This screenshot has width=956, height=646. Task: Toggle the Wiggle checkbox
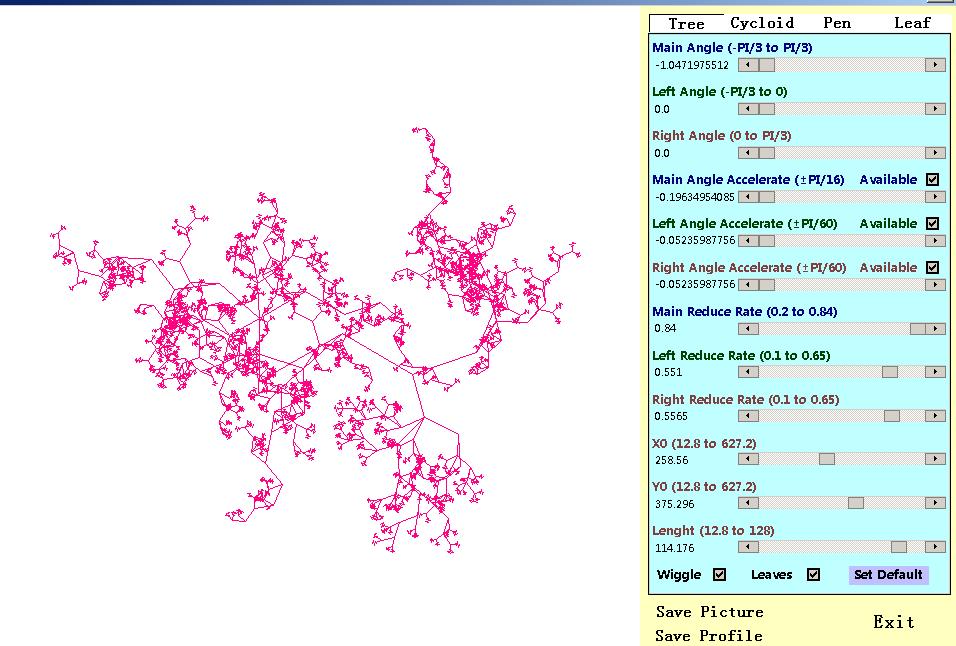click(719, 574)
